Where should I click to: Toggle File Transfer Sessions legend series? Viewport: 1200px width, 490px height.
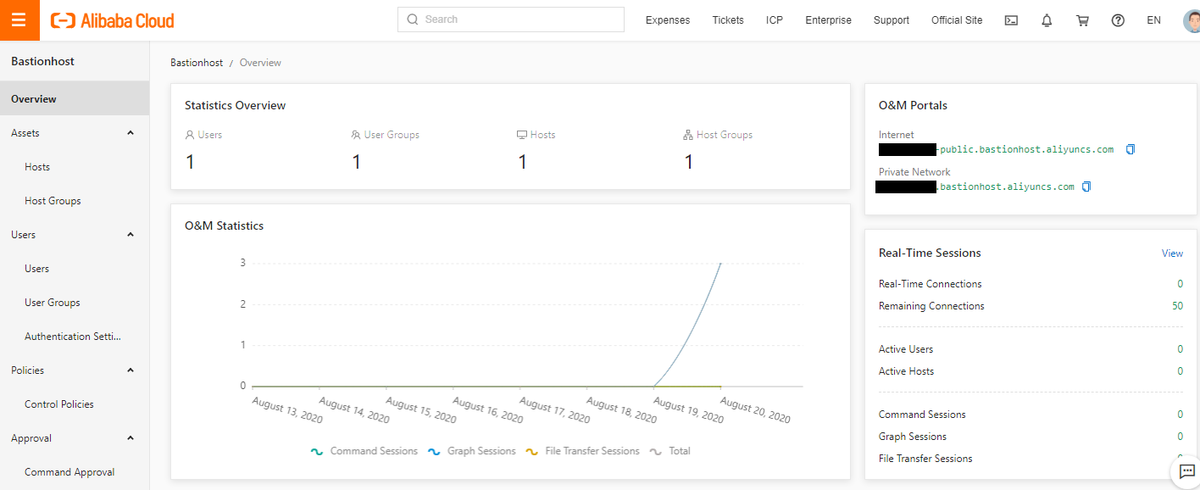(x=582, y=451)
